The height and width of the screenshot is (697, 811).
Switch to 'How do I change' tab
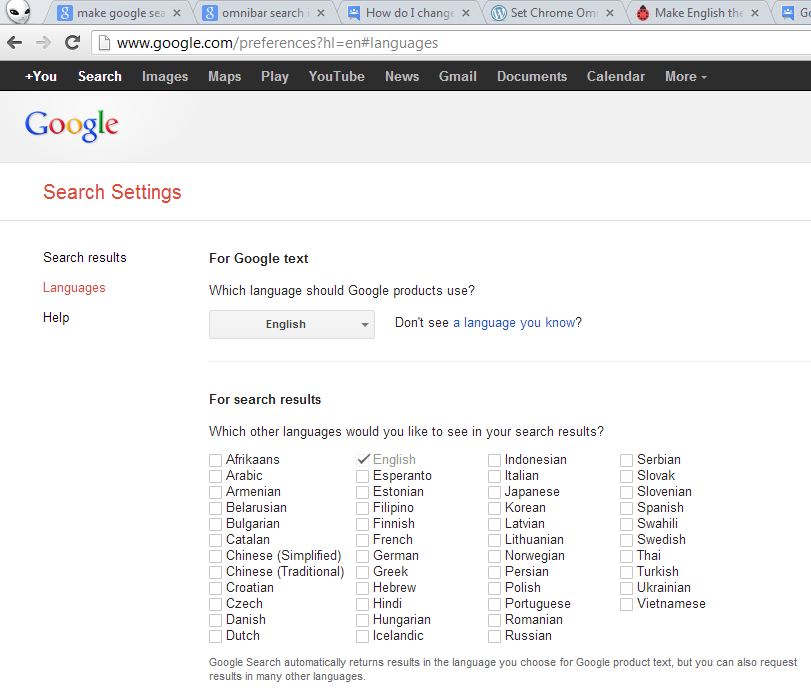click(x=410, y=13)
